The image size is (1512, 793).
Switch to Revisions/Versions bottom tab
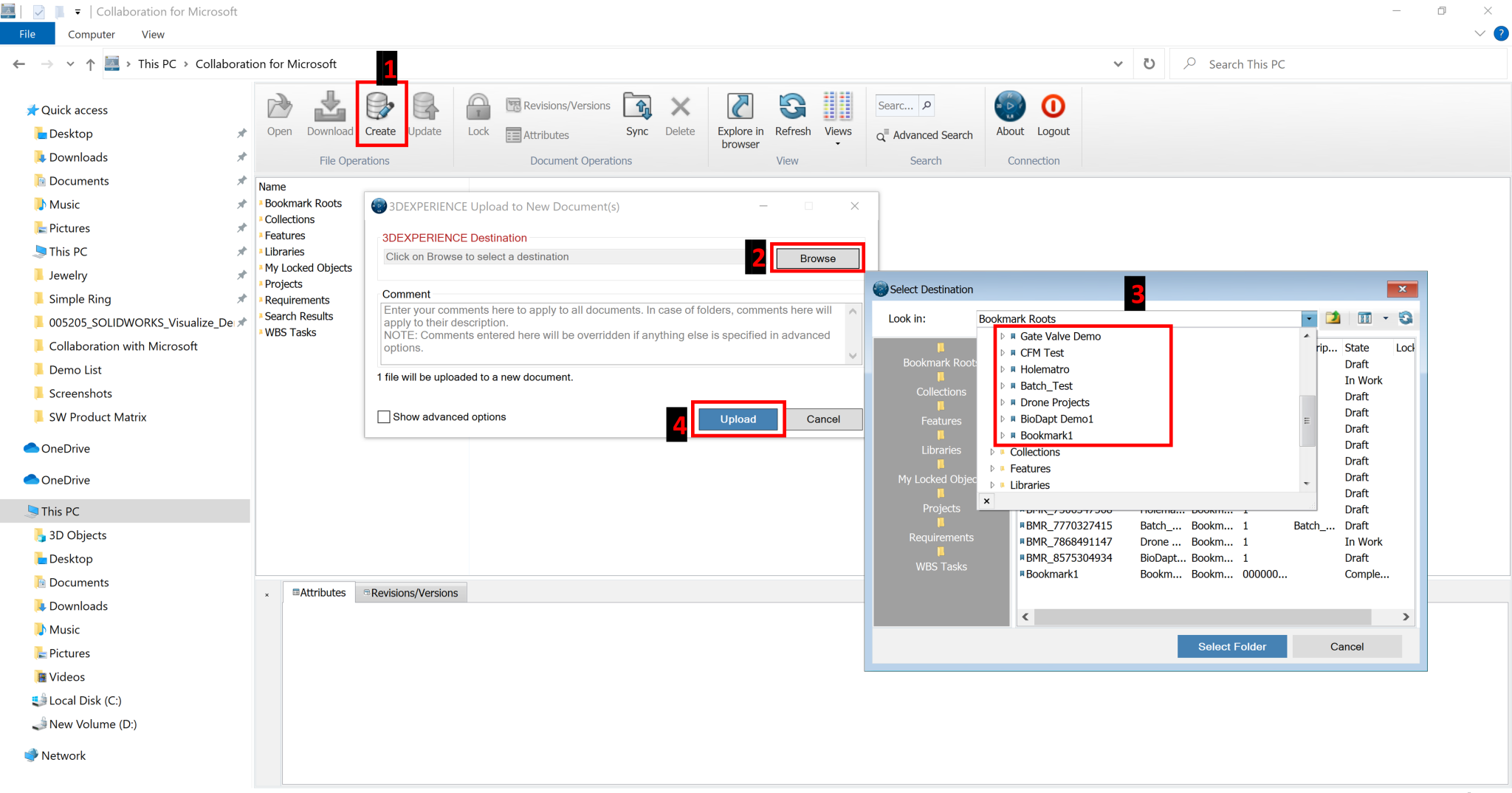pyautogui.click(x=411, y=593)
